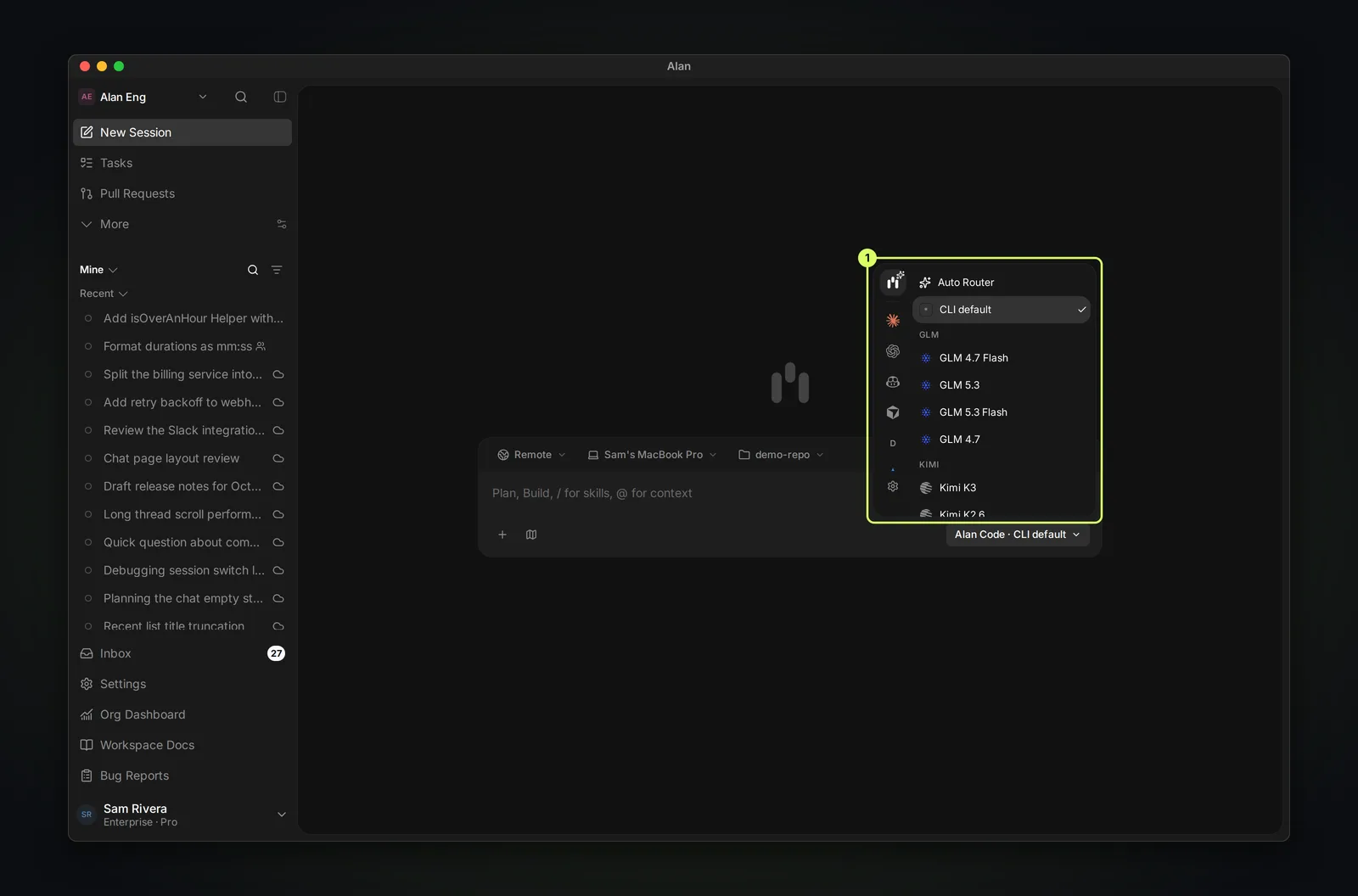Open the Mine filter dropdown

click(98, 270)
